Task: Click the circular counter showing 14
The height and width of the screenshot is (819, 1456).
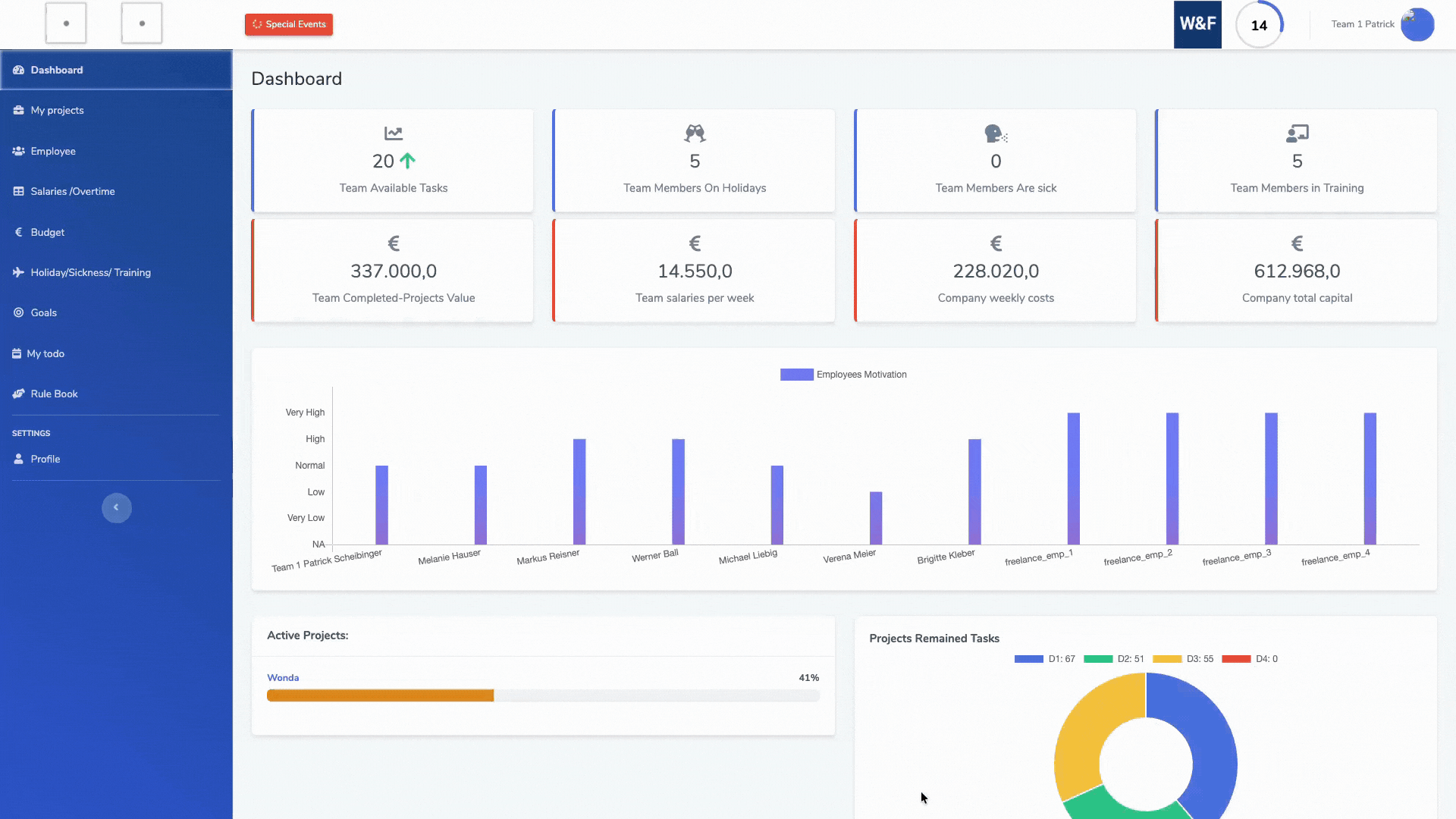Action: 1259,25
